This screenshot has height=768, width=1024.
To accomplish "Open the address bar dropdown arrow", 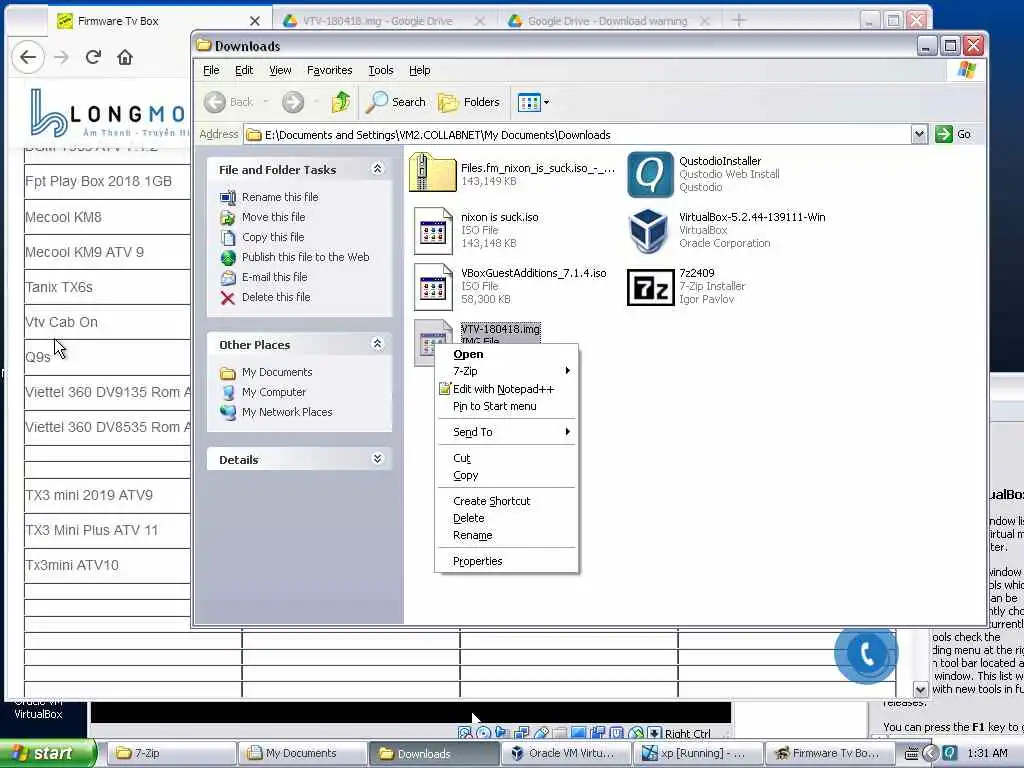I will [x=920, y=135].
